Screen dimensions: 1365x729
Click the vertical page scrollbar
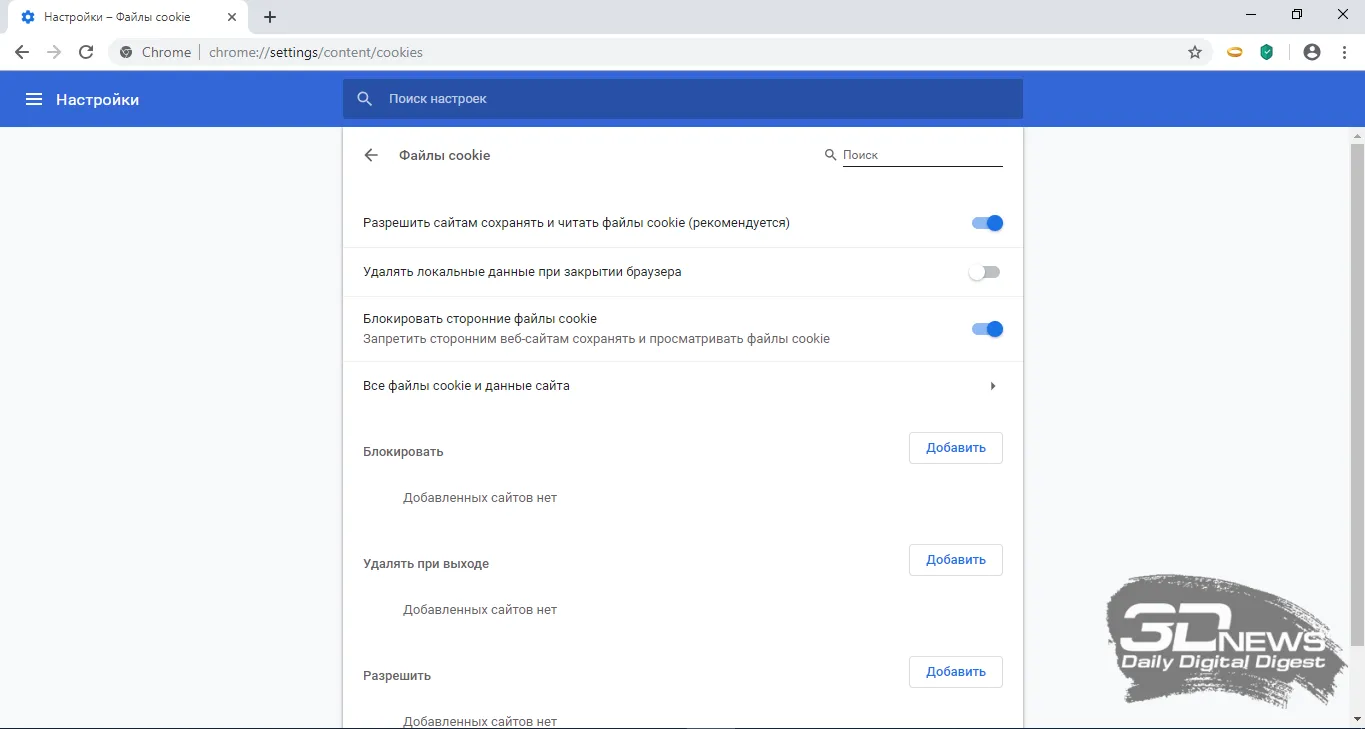pyautogui.click(x=1357, y=394)
